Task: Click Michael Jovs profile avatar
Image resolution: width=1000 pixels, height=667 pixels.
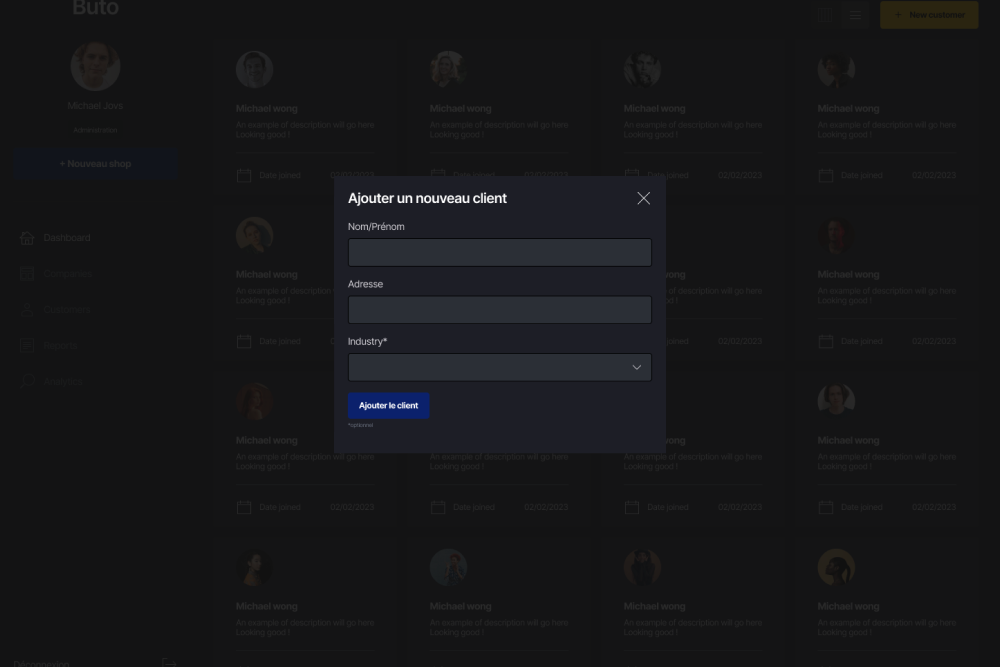Action: tap(95, 67)
